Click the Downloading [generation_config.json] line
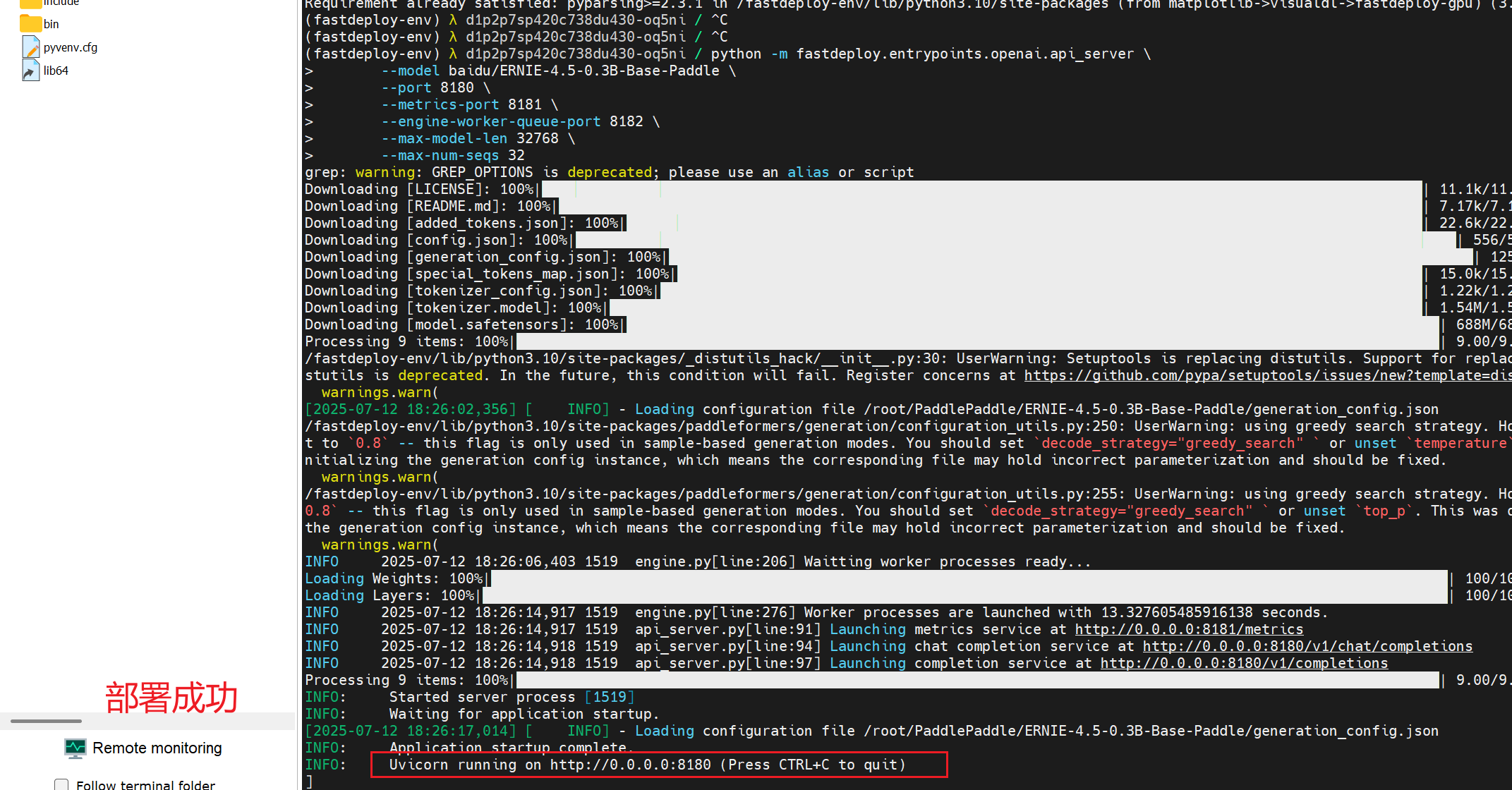This screenshot has width=1512, height=790. (908, 257)
